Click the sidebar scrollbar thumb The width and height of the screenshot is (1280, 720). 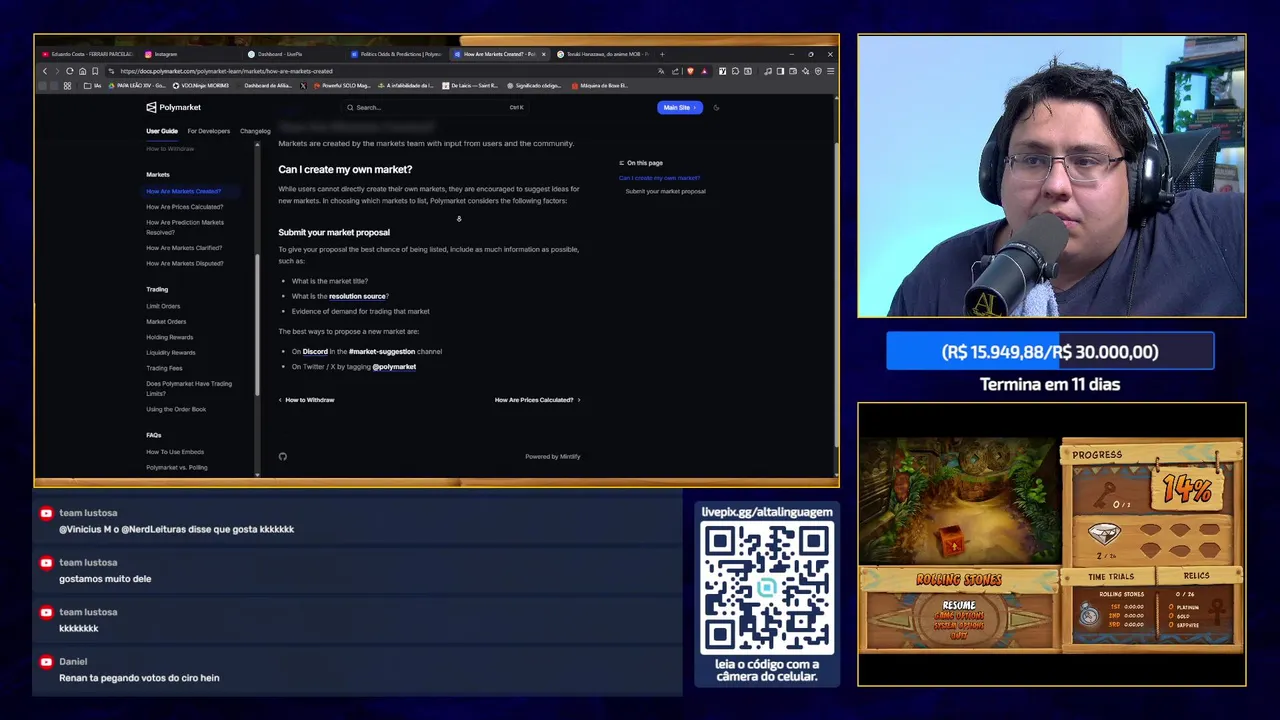[x=257, y=325]
